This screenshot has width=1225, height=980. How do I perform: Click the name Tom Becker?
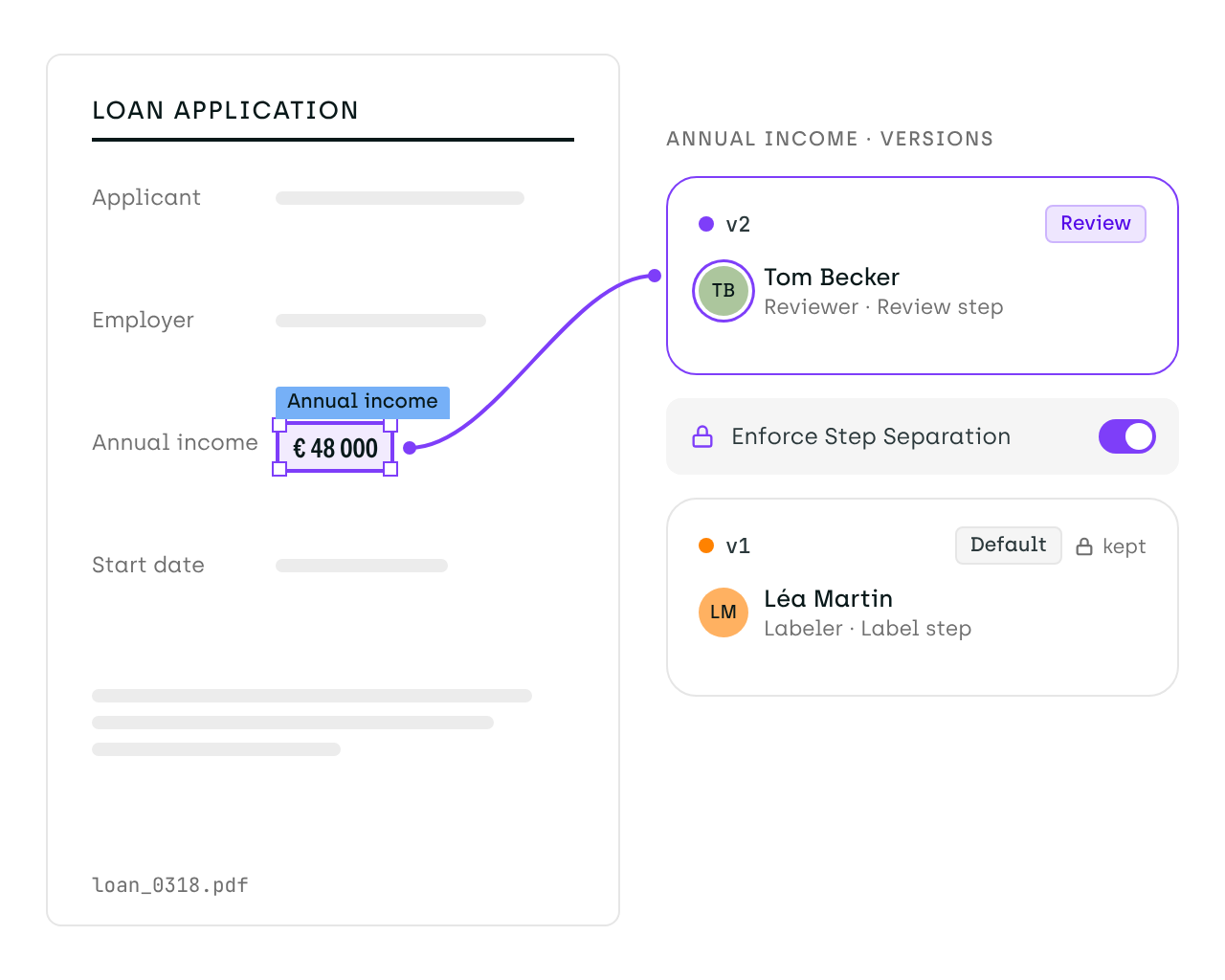832,278
